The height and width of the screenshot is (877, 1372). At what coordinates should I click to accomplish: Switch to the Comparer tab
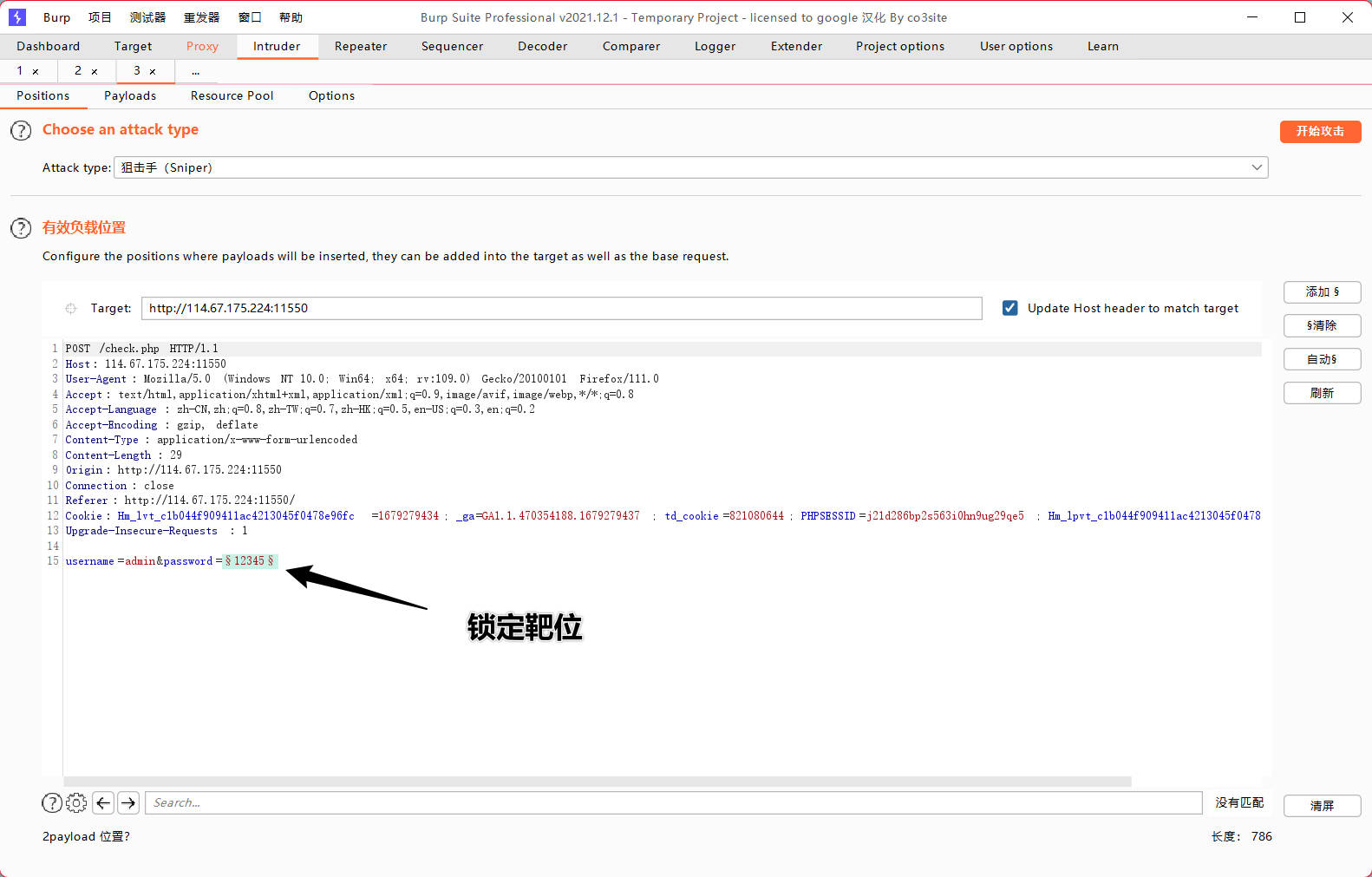(631, 46)
